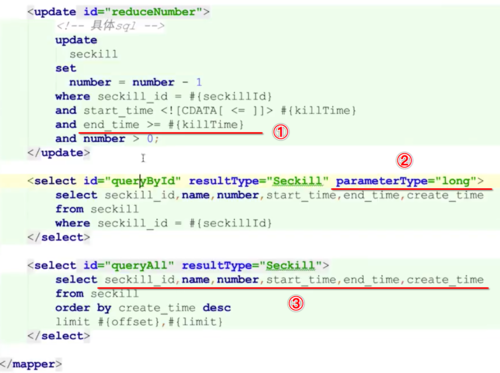Click the 'and number > 0' line
This screenshot has width=500, height=373.
coord(107,139)
